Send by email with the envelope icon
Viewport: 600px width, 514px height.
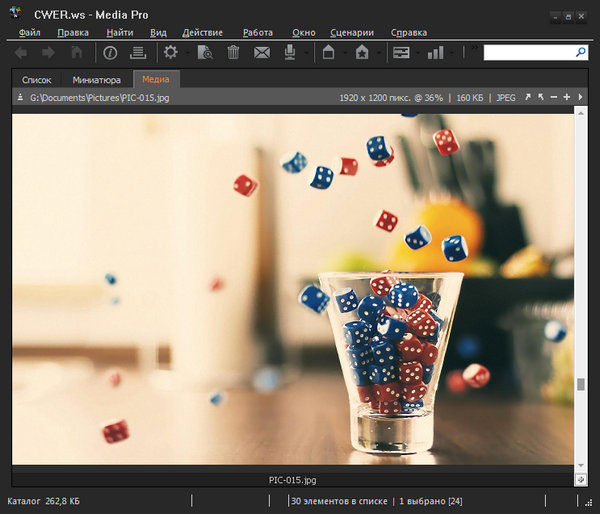point(262,53)
